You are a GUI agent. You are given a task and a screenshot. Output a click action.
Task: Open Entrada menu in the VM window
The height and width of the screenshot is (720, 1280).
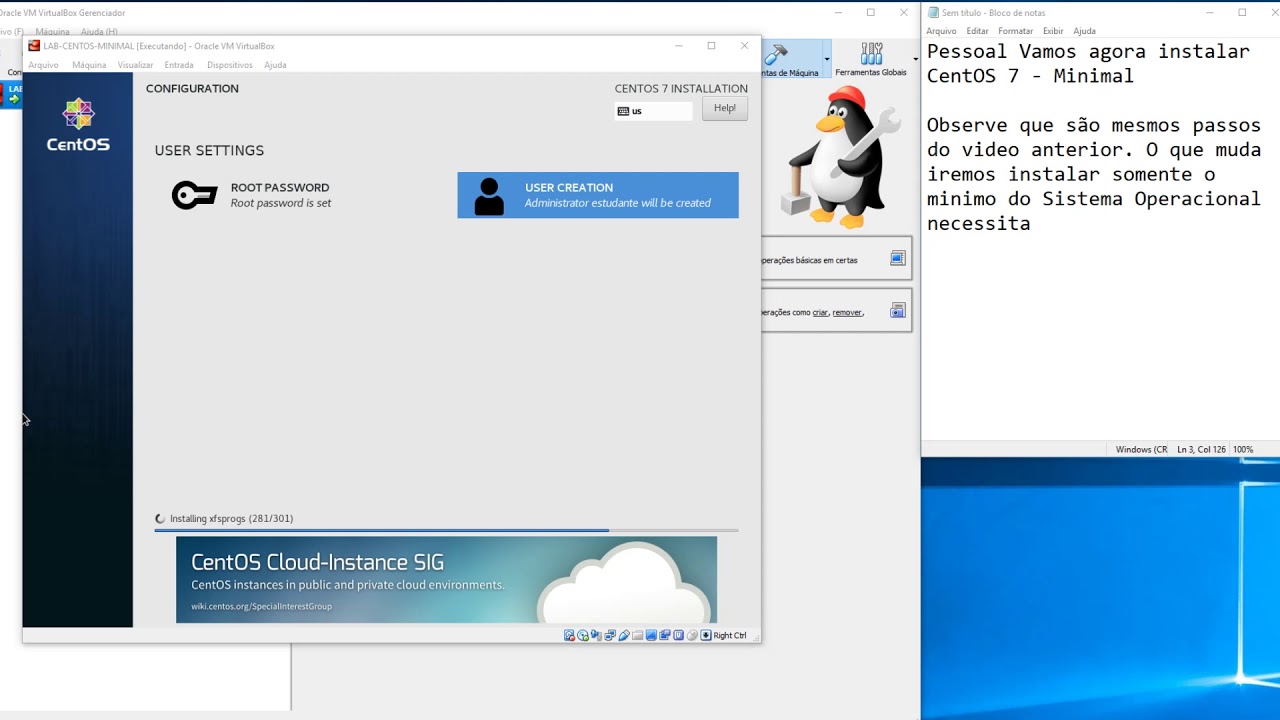coord(179,65)
